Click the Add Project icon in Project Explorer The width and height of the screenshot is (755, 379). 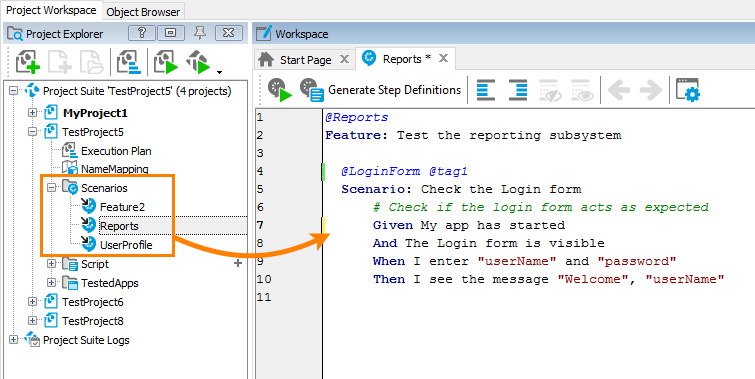click(x=27, y=63)
